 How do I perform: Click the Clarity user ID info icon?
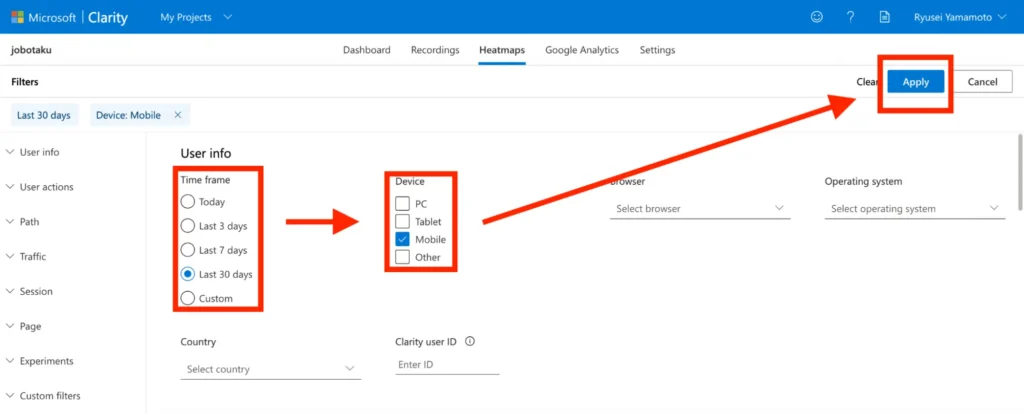[470, 342]
